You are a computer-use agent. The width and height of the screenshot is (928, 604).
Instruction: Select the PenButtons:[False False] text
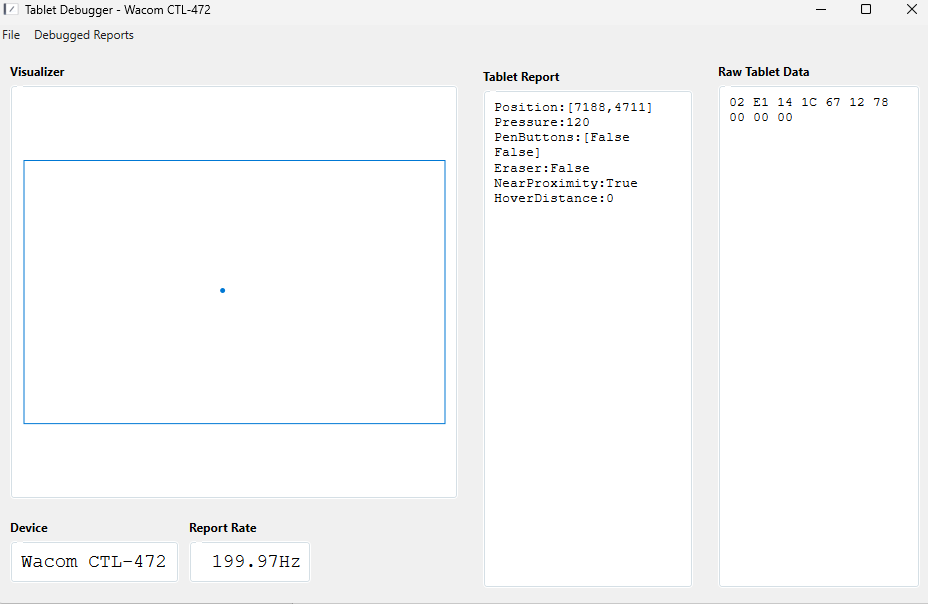tap(562, 144)
